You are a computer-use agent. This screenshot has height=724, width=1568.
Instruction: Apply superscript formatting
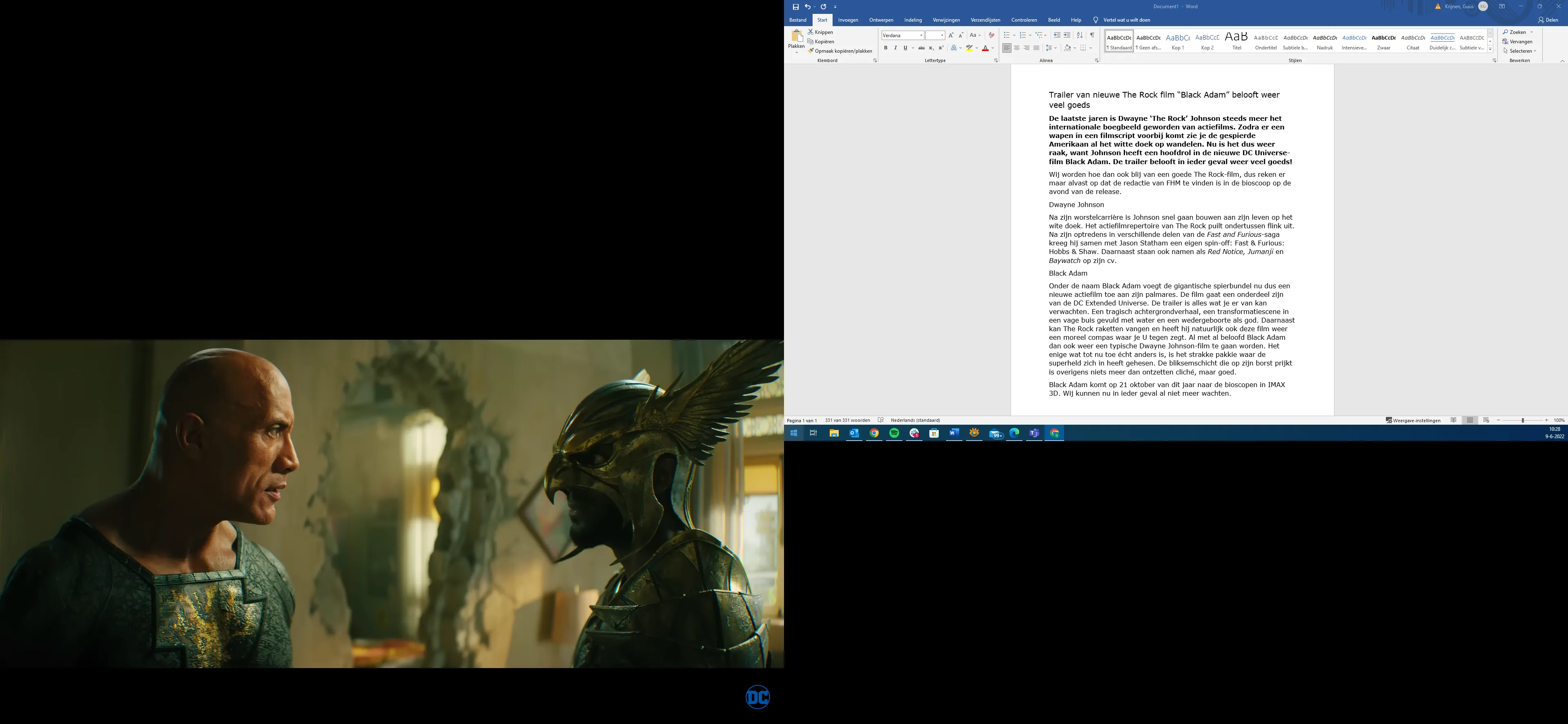coord(940,48)
